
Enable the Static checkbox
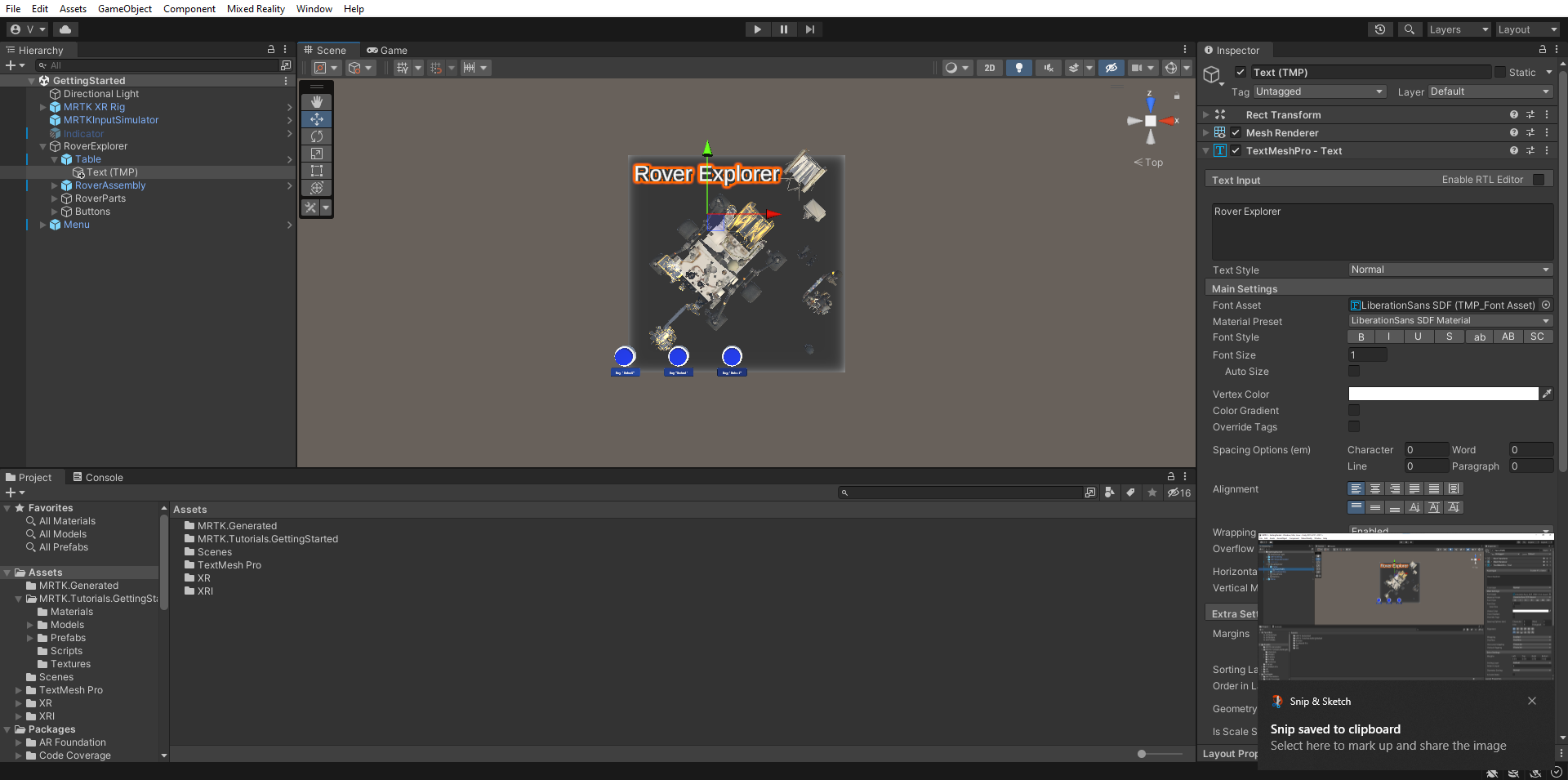pyautogui.click(x=1499, y=72)
